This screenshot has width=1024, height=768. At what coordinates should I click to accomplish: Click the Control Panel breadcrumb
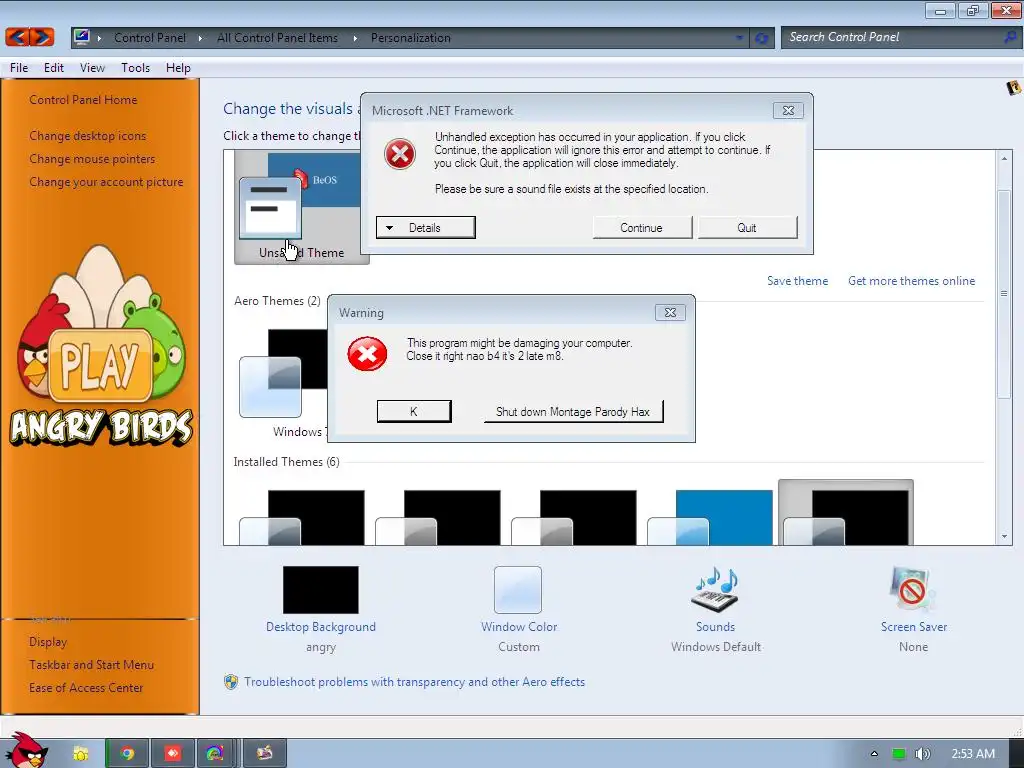click(x=150, y=38)
